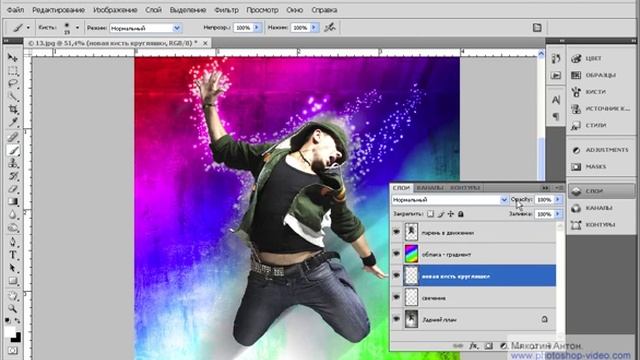Select the Dodge tool
Image resolution: width=640 pixels, height=360 pixels.
pos(13,228)
